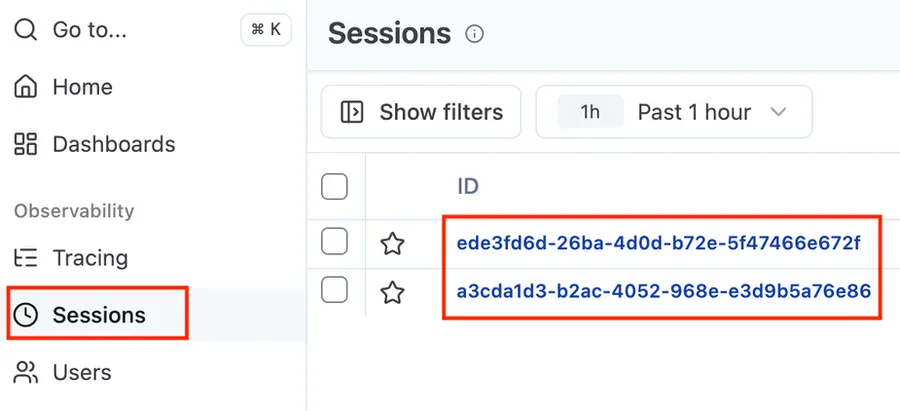Check the box for session a3cda1d3
The width and height of the screenshot is (900, 411).
tap(335, 291)
